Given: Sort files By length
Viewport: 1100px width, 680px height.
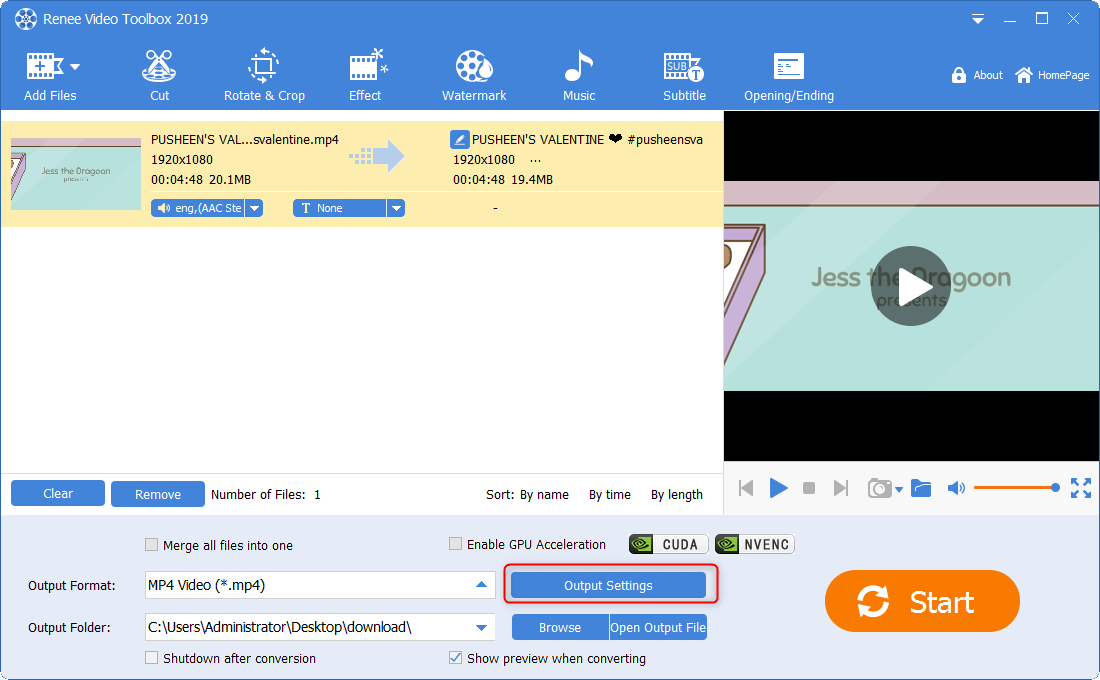Looking at the screenshot, I should (x=676, y=494).
